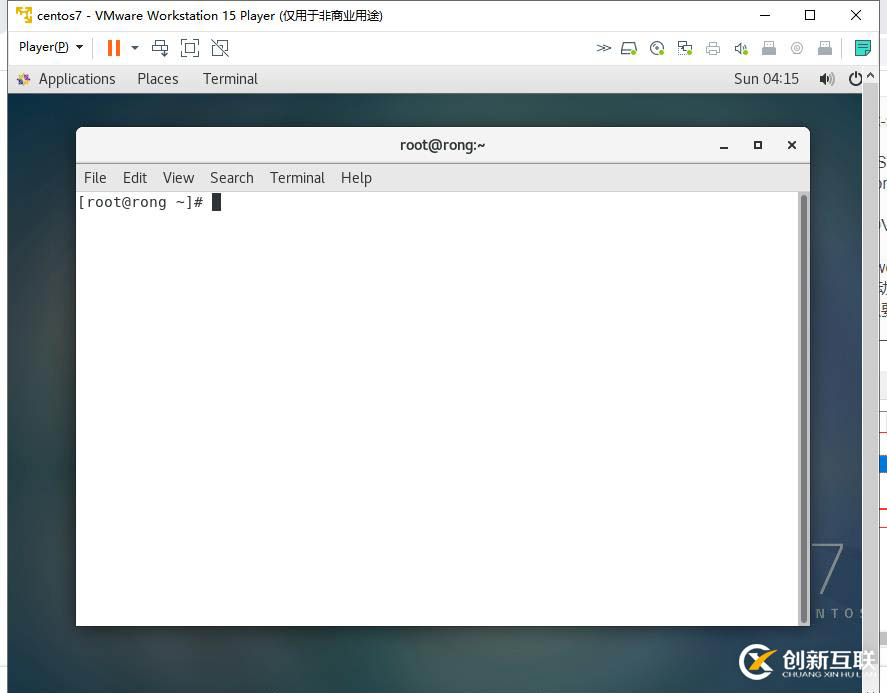Viewport: 887px width, 693px height.
Task: Open the Player(P) menu dropdown
Action: tap(51, 47)
